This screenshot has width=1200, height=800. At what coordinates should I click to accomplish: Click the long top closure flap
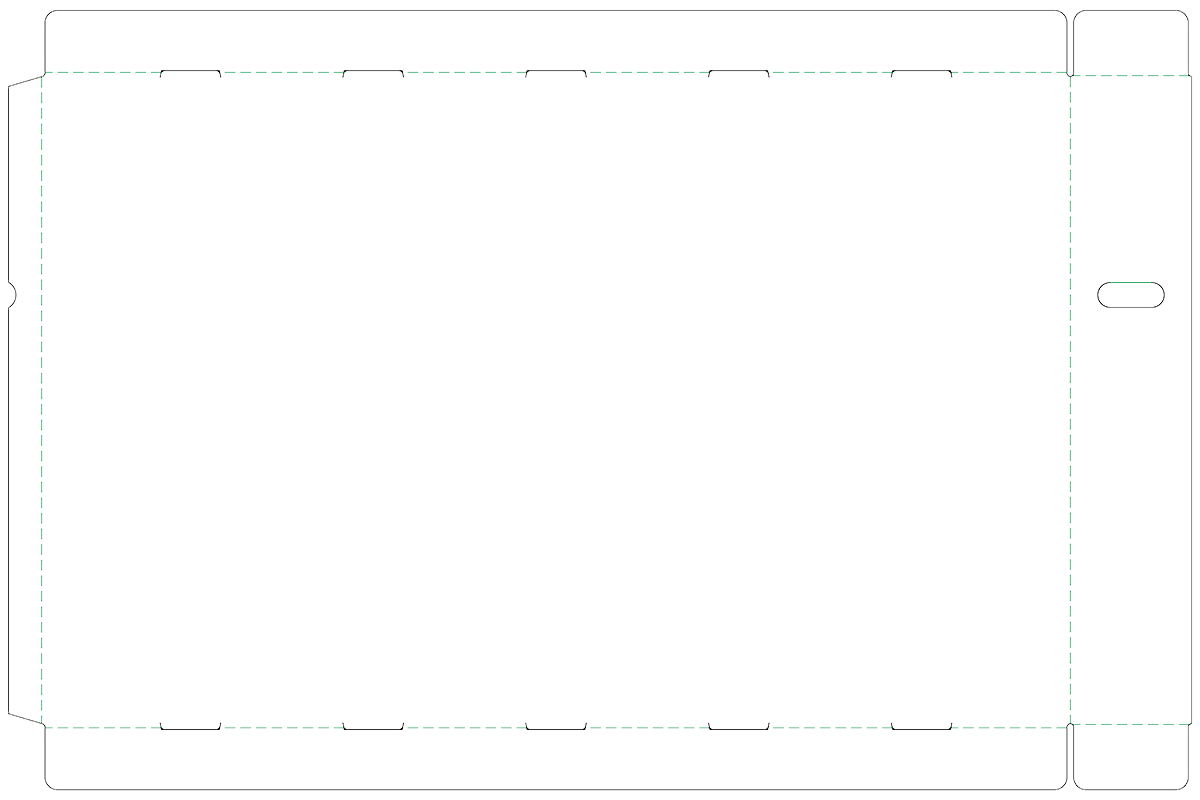(x=555, y=41)
